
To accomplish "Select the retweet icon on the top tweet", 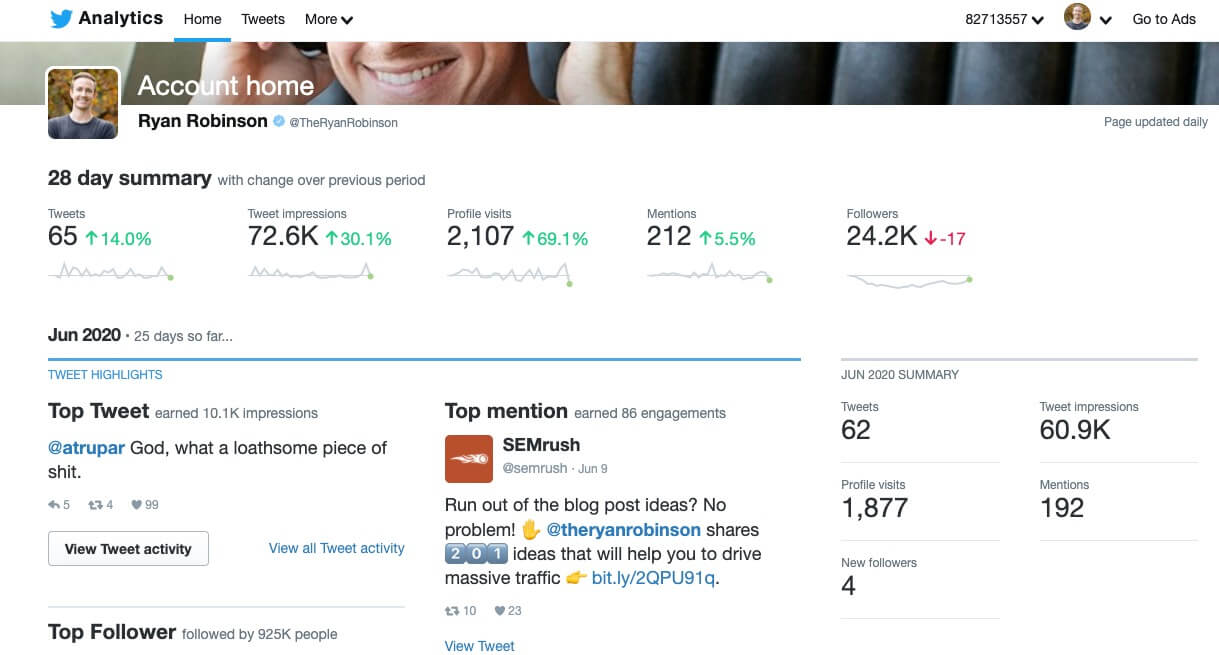I will [x=94, y=504].
